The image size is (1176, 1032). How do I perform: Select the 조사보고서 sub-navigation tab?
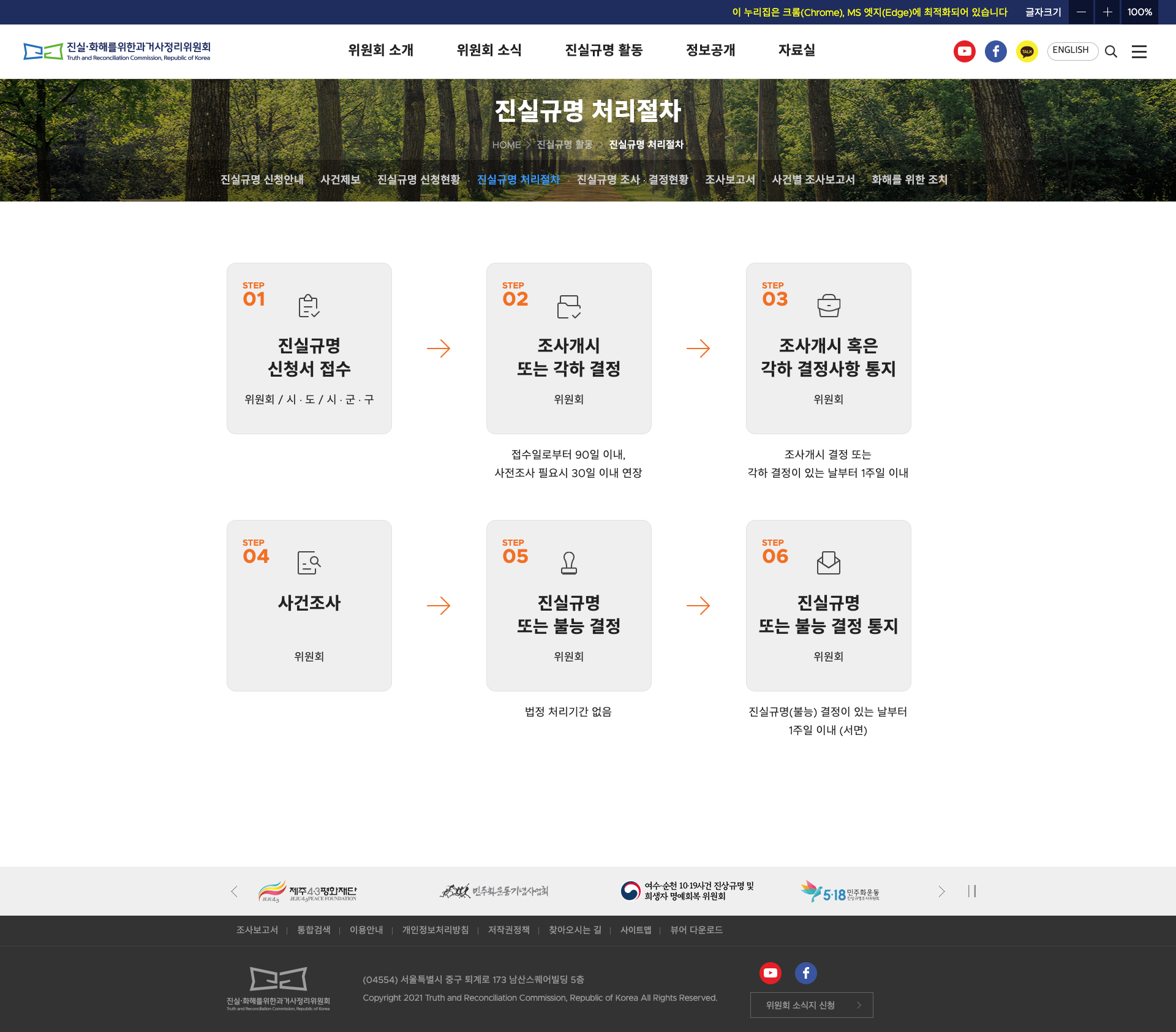pyautogui.click(x=729, y=179)
